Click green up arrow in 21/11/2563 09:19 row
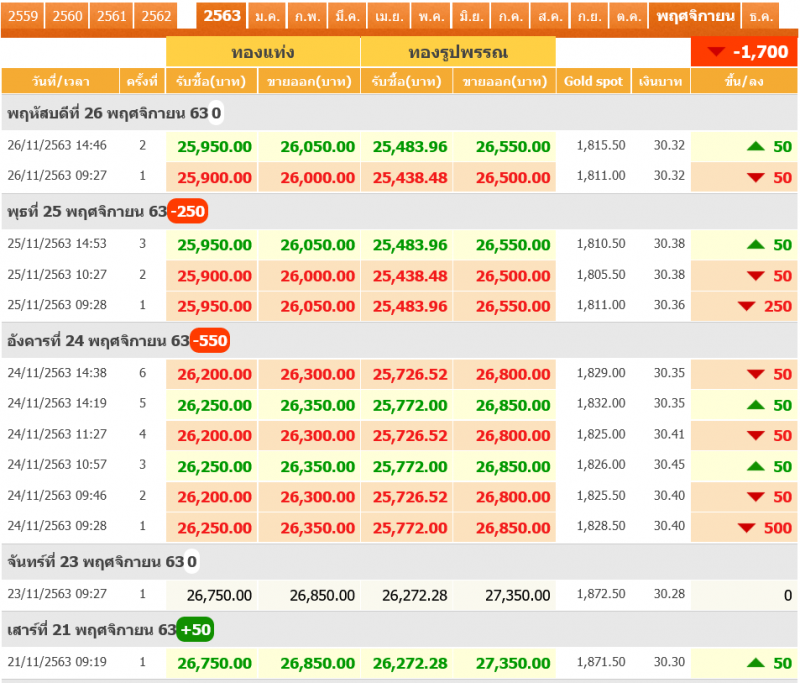Screen dimensions: 800x683 (757, 663)
